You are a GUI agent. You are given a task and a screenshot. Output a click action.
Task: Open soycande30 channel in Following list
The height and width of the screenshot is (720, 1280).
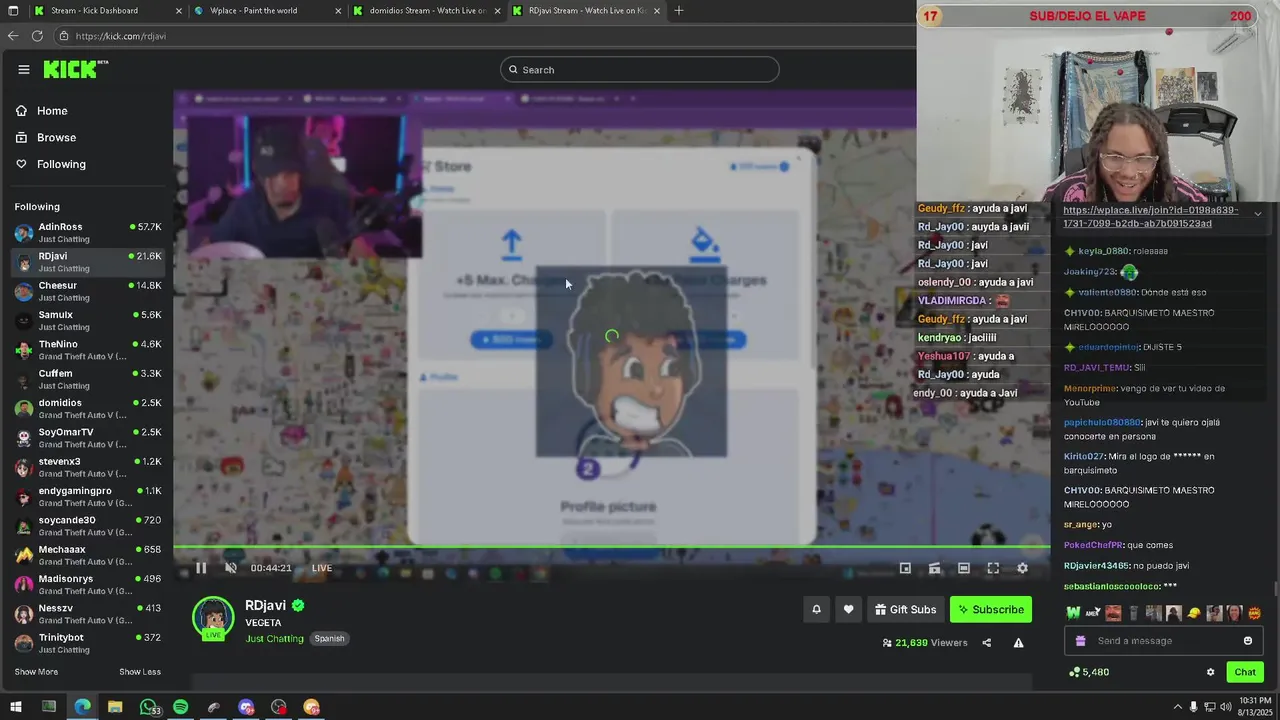[x=88, y=525]
